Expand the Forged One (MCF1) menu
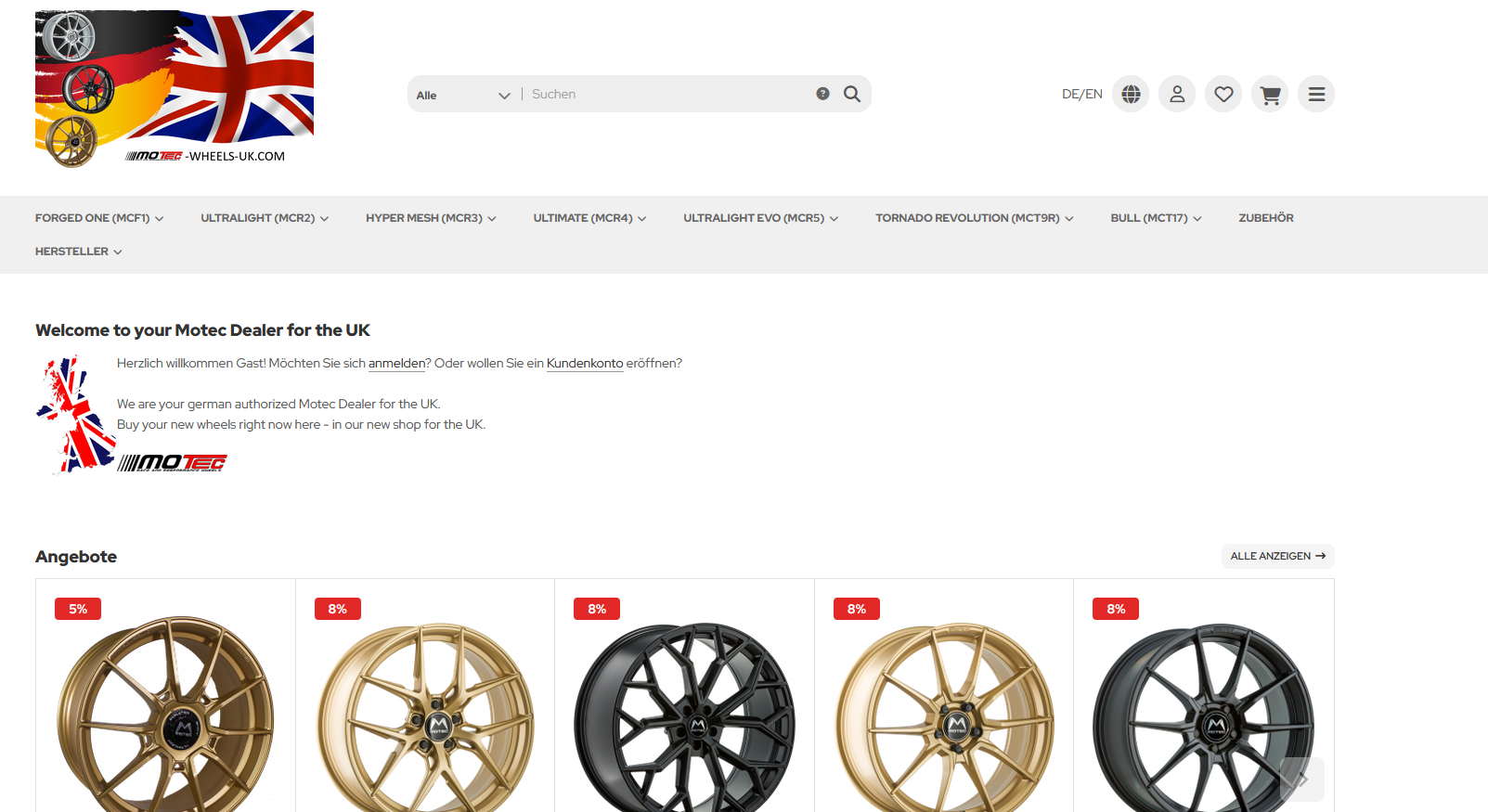 click(99, 218)
